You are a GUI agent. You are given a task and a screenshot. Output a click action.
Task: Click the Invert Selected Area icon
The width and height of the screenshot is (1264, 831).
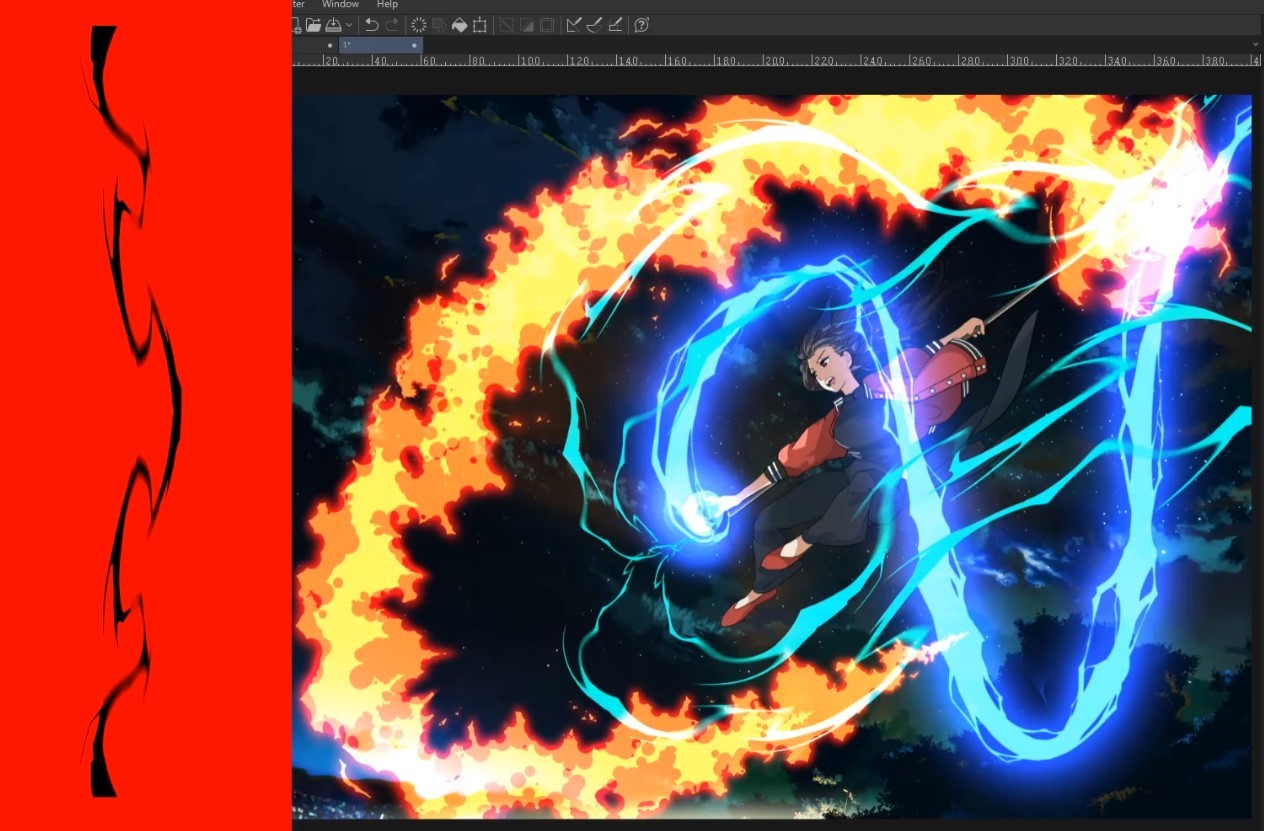[526, 25]
